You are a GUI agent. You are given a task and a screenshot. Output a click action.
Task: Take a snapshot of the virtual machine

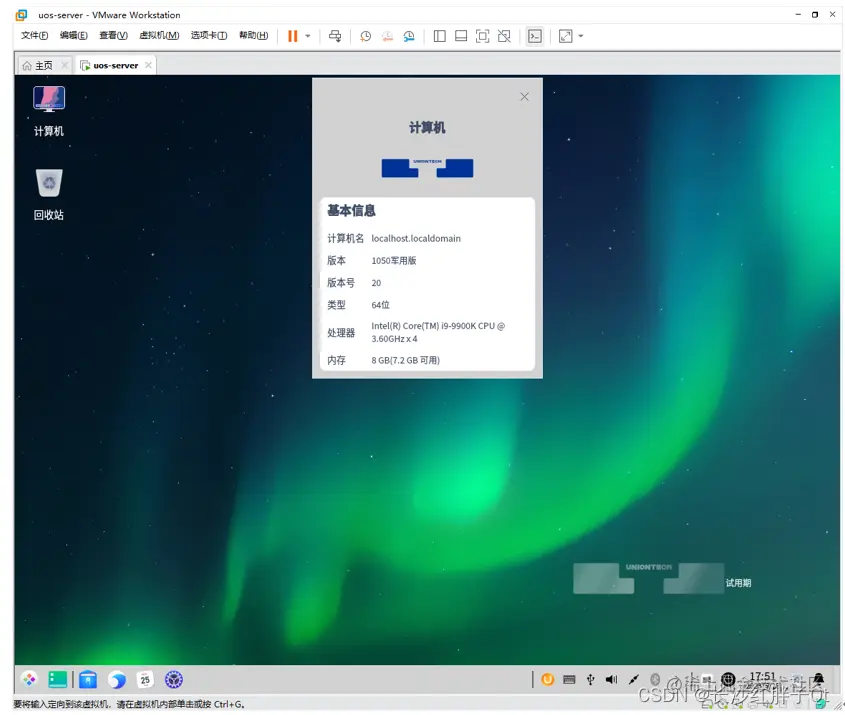pos(365,36)
